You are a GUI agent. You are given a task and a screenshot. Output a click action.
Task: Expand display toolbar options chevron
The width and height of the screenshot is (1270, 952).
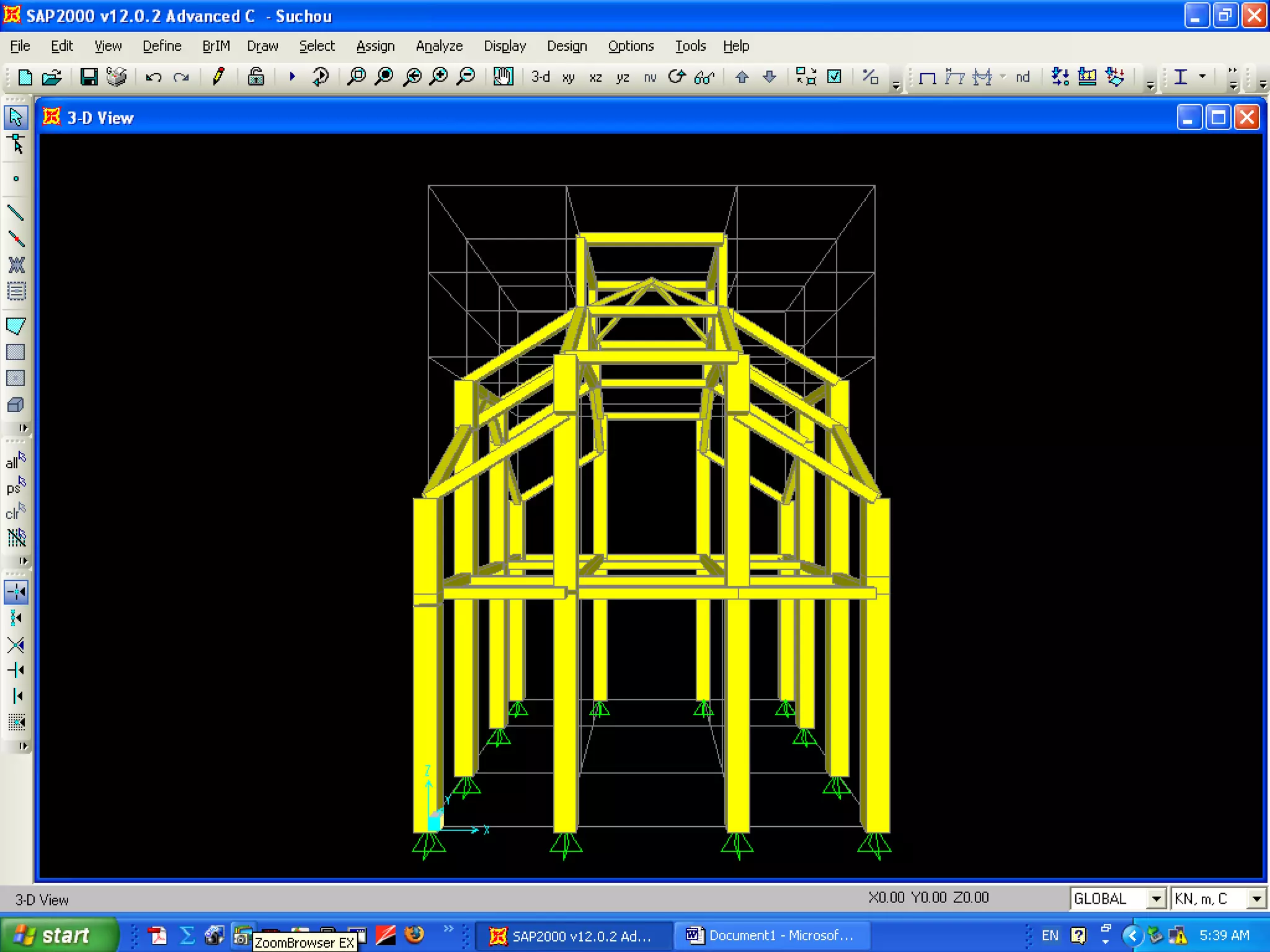coord(1150,84)
